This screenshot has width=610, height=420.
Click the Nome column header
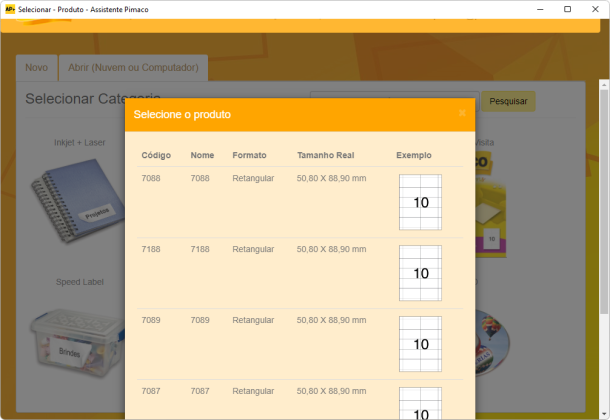click(x=202, y=155)
